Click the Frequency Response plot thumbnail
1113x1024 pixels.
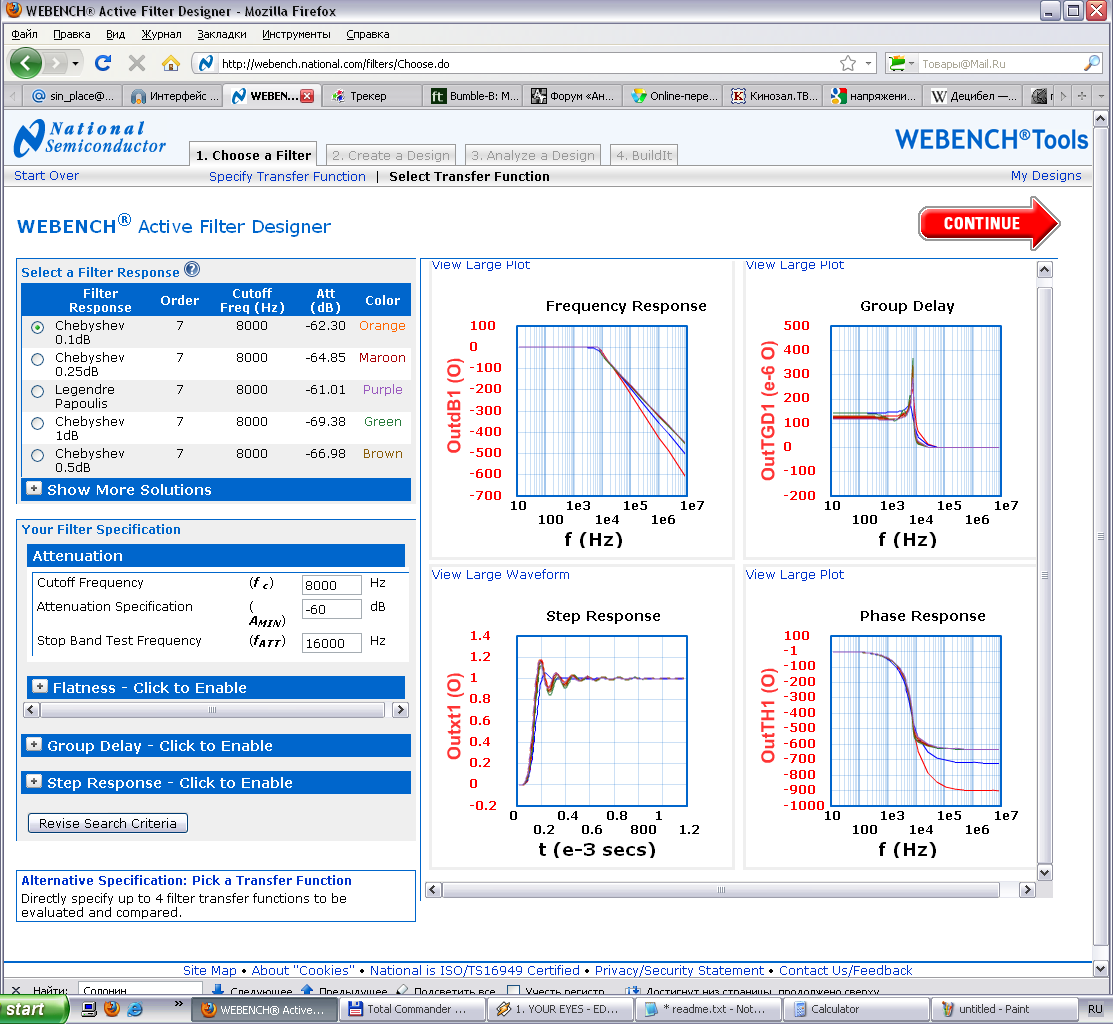pyautogui.click(x=602, y=411)
